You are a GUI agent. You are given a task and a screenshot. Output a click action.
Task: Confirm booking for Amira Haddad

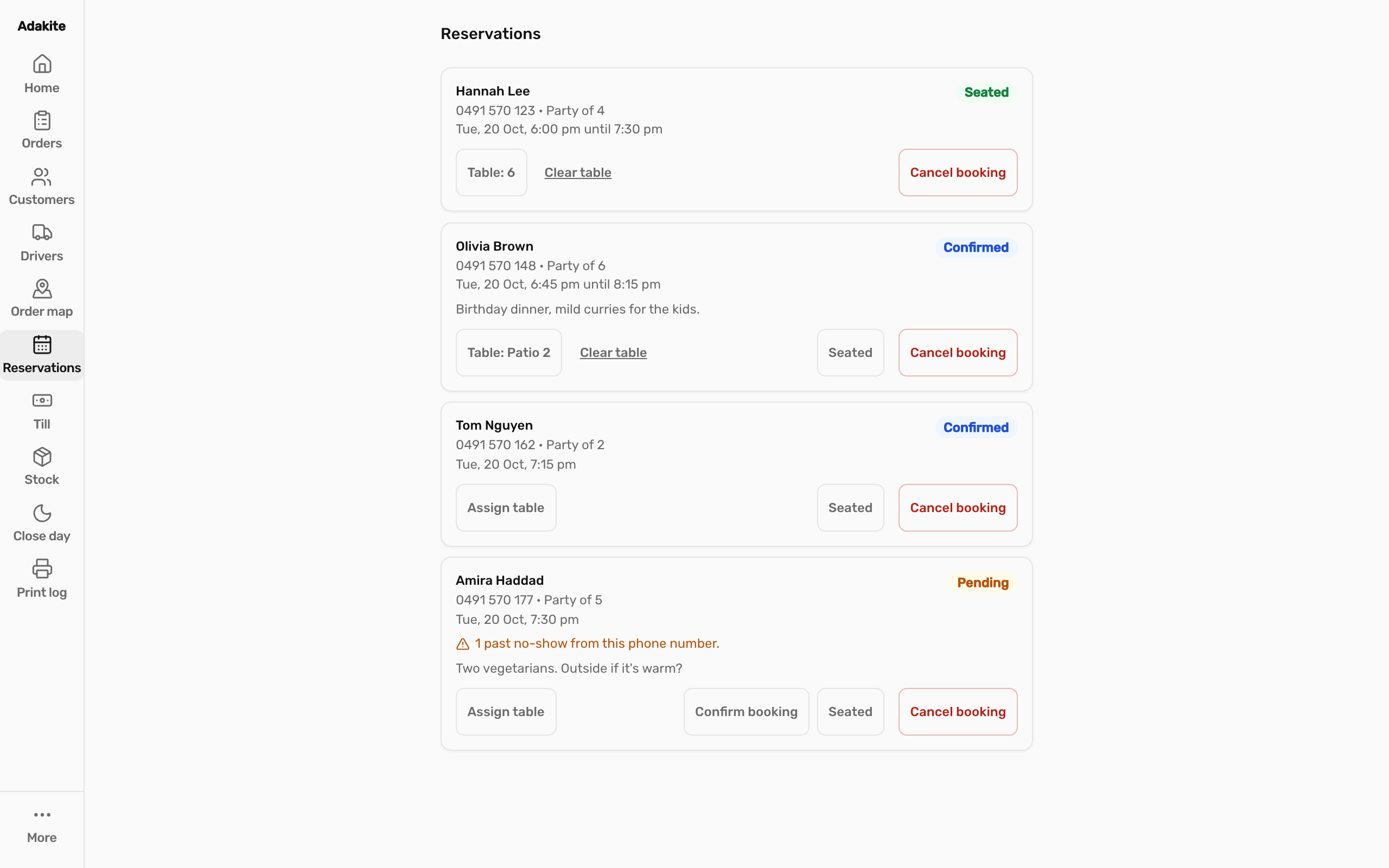[x=746, y=712]
